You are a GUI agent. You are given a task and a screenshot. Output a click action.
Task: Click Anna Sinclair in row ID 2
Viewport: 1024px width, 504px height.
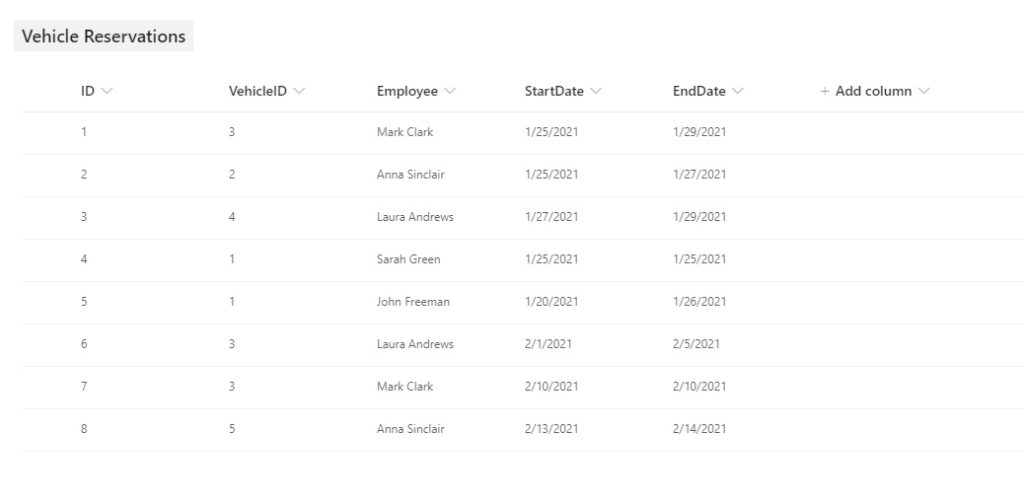pyautogui.click(x=410, y=174)
